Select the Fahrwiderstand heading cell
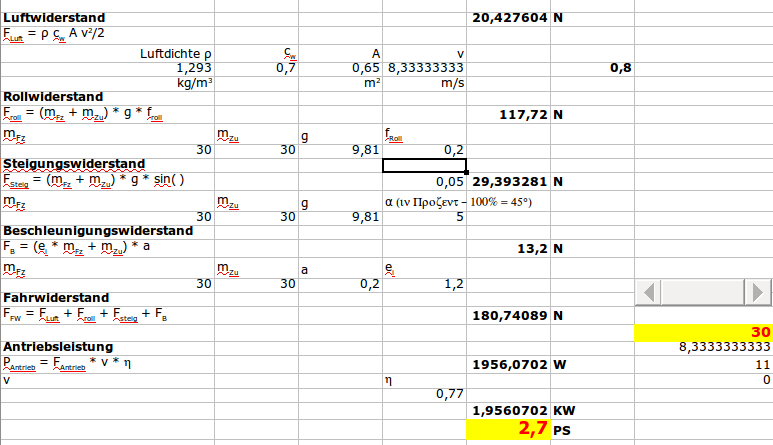 click(x=107, y=299)
